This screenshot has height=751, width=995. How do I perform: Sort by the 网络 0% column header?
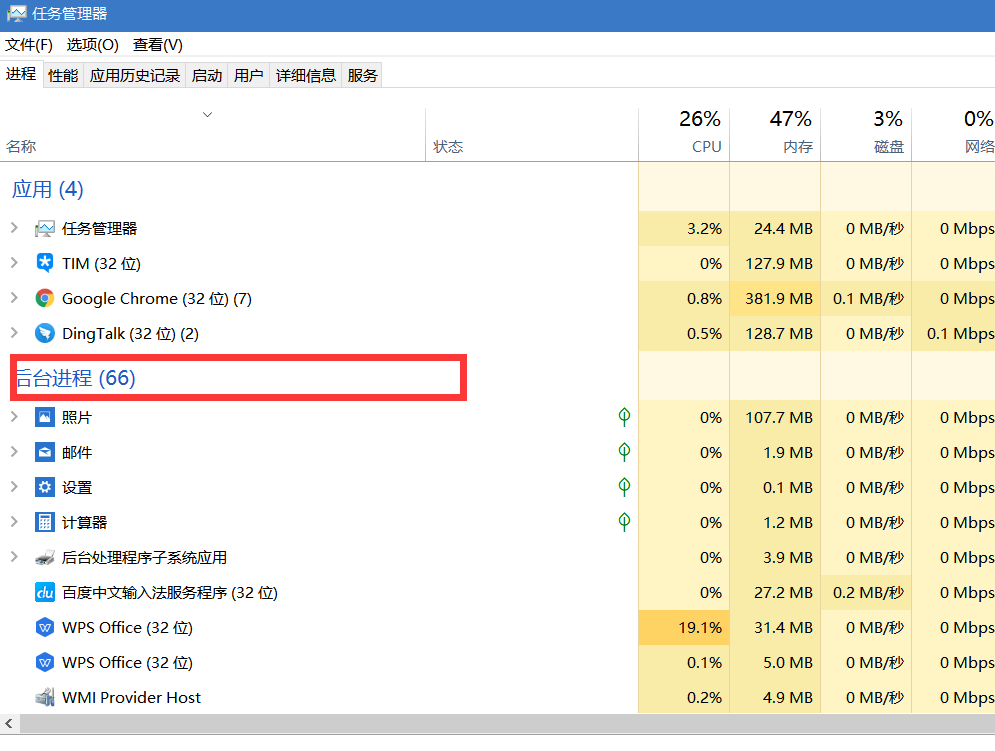click(953, 135)
